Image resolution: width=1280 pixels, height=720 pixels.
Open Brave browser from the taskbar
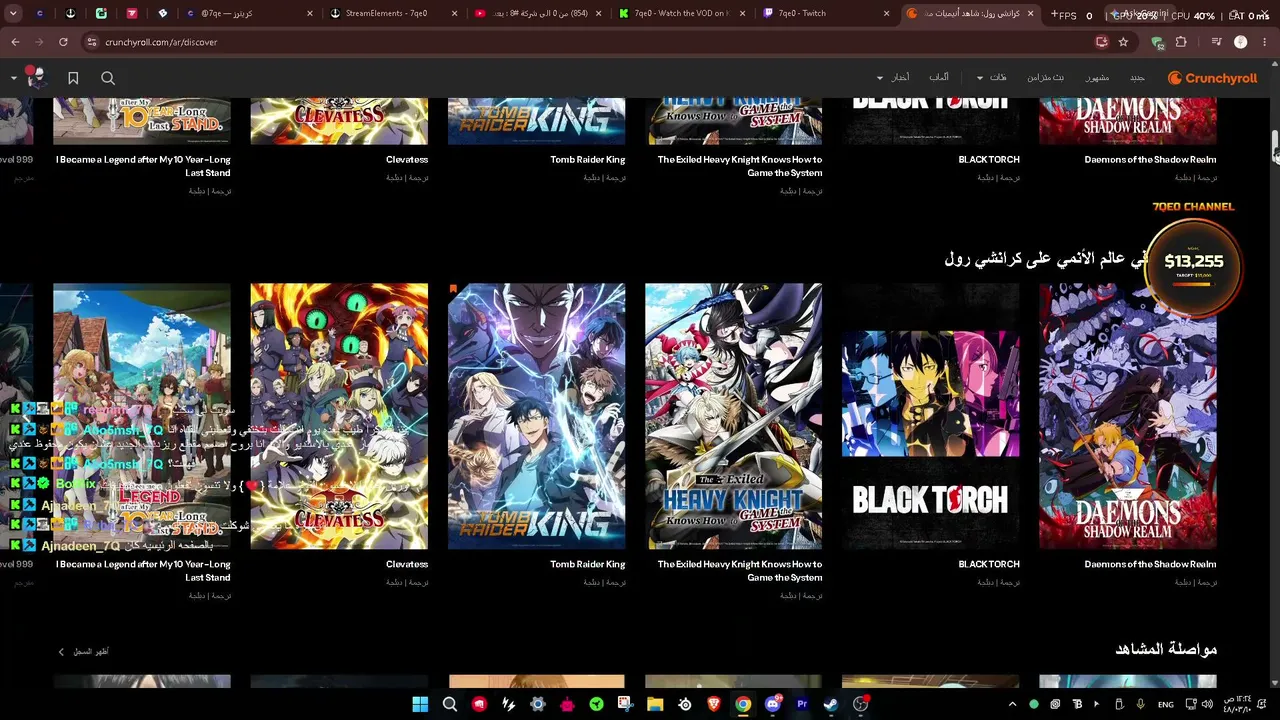pos(714,704)
